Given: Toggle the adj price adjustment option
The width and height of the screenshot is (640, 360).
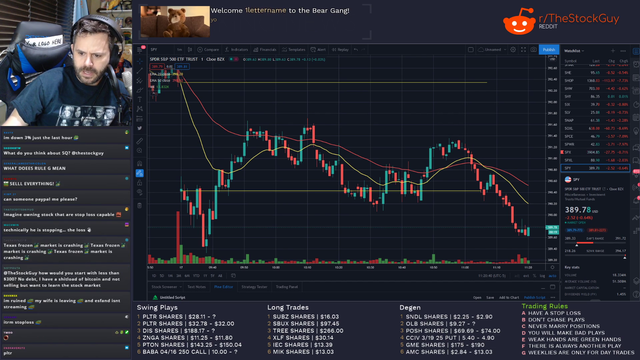Looking at the screenshot, I should point(517,276).
